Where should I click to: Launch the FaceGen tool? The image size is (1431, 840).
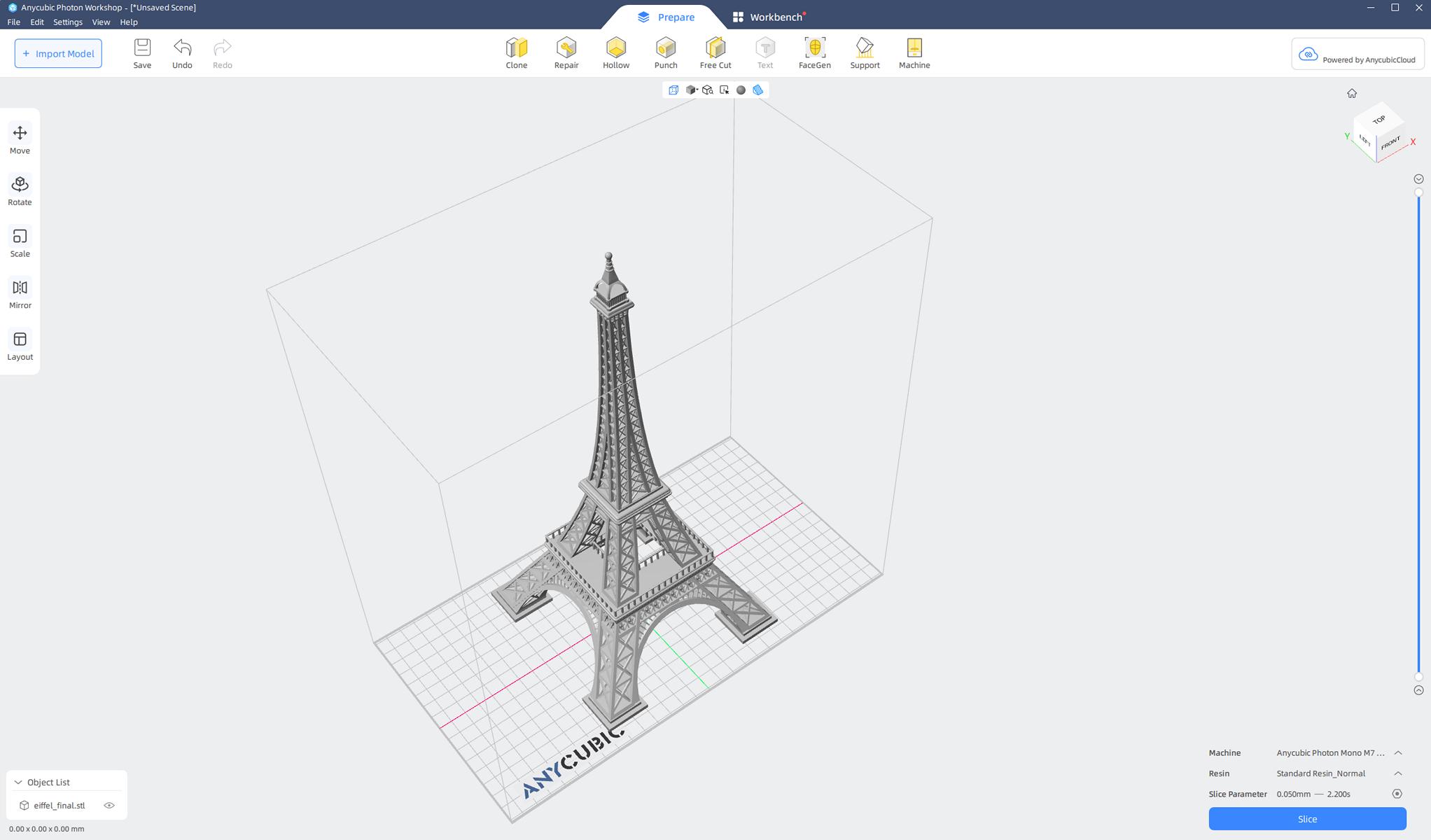click(x=814, y=53)
